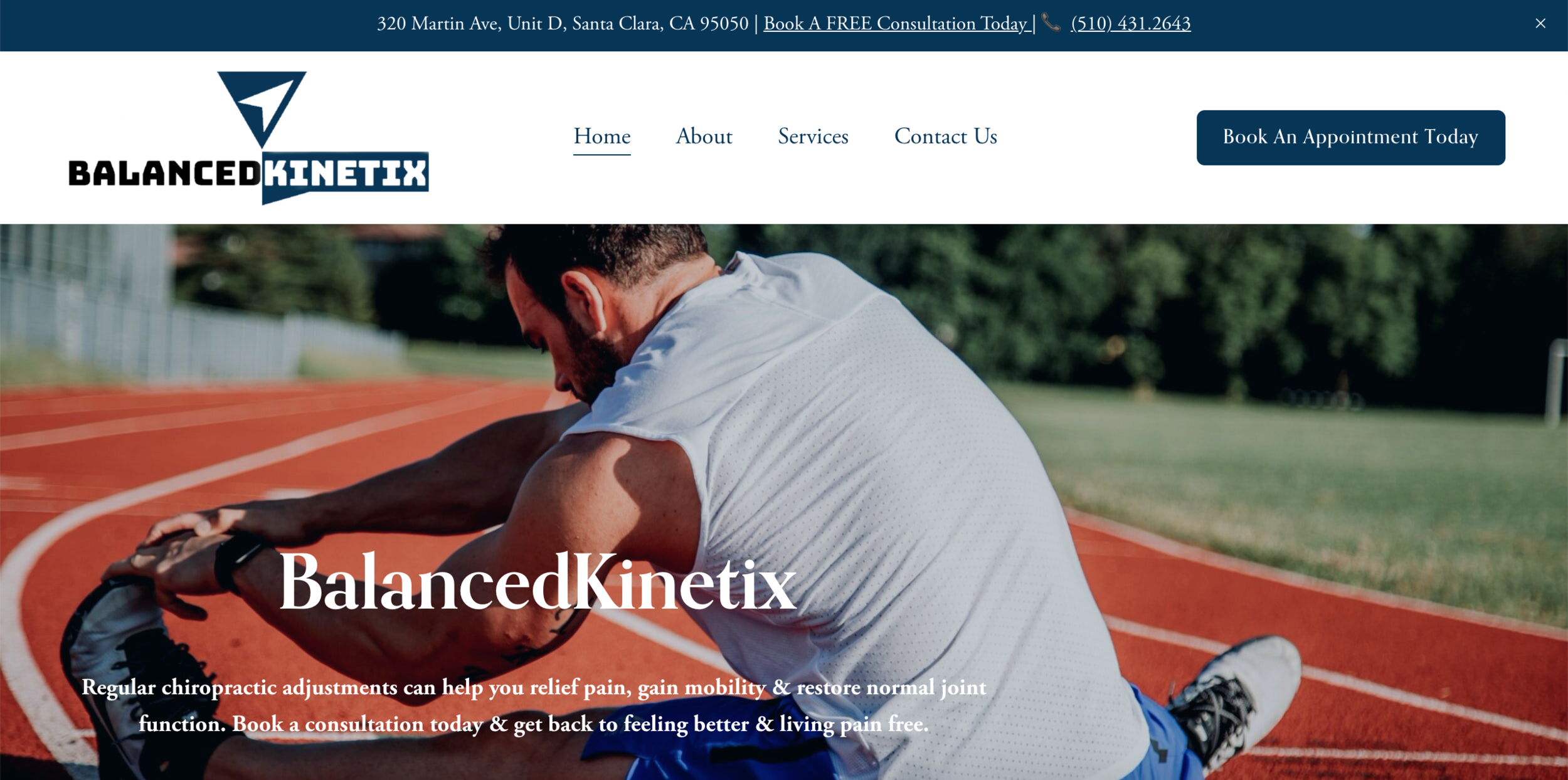Go to the About page

tap(704, 136)
